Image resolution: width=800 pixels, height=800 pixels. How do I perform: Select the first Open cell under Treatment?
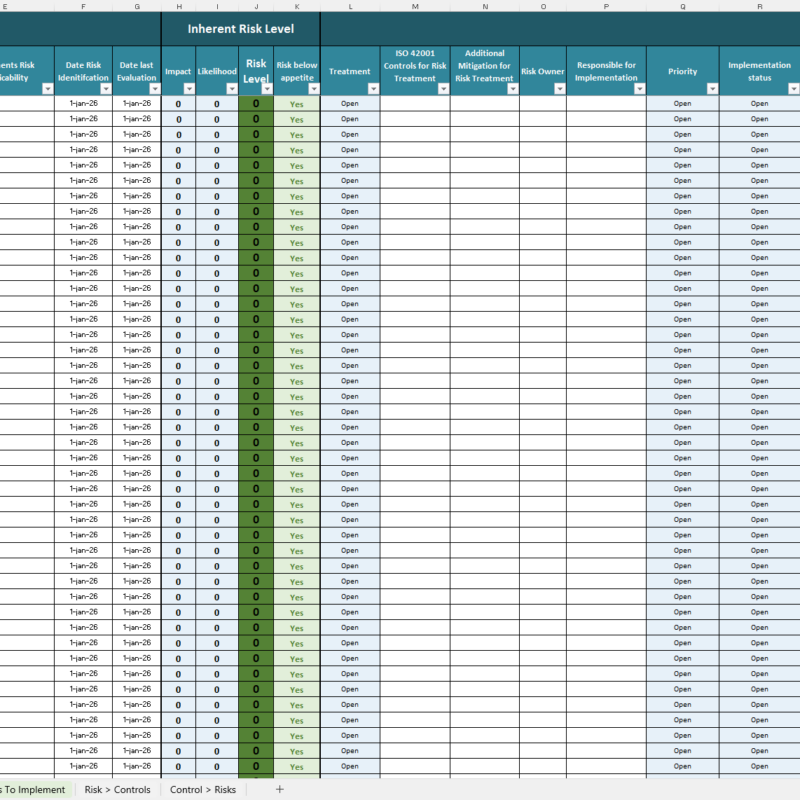[350, 103]
